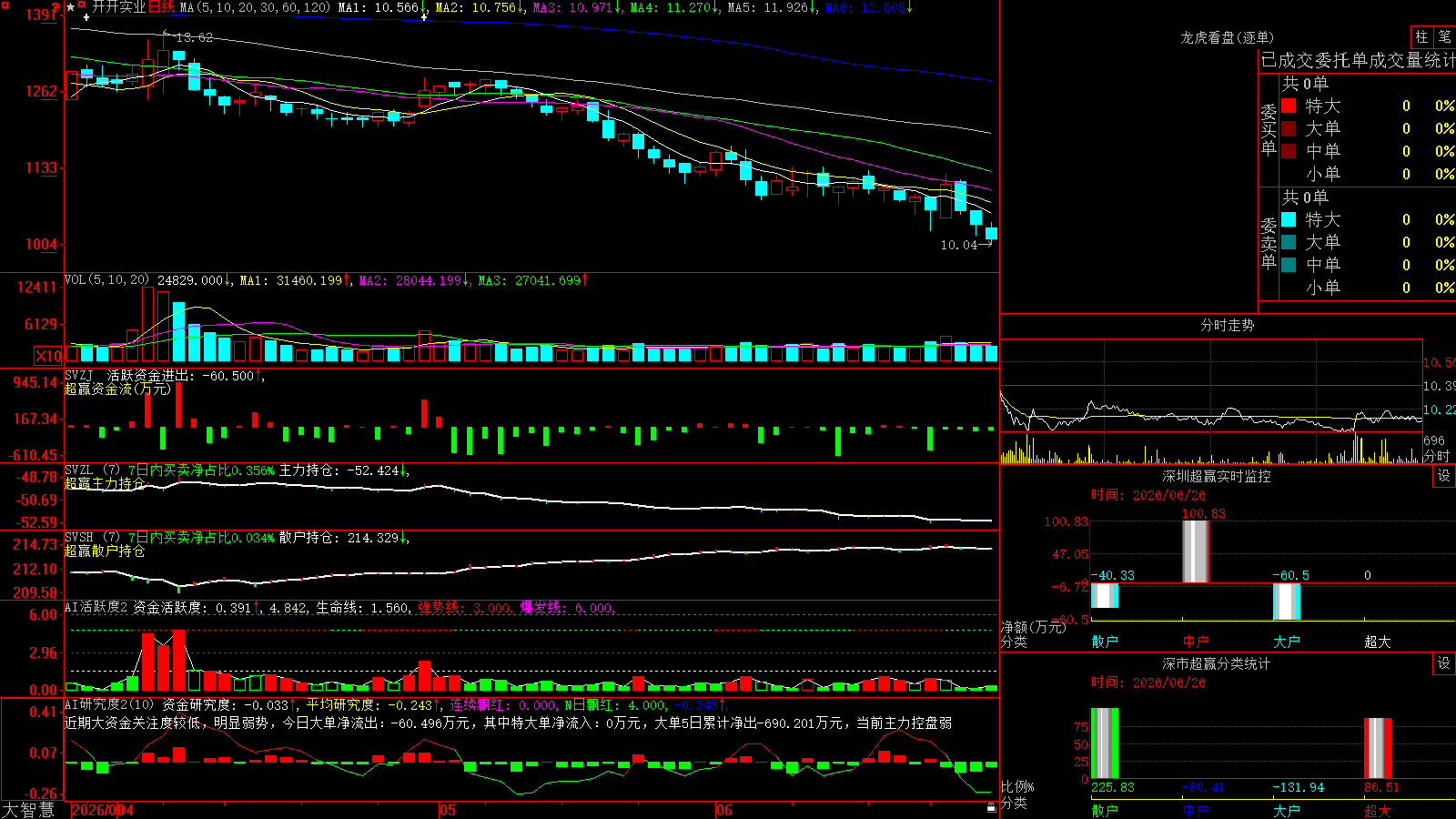The height and width of the screenshot is (819, 1456).
Task: Open settings 设 for 深圳超赢实时监控
Action: 1444,476
